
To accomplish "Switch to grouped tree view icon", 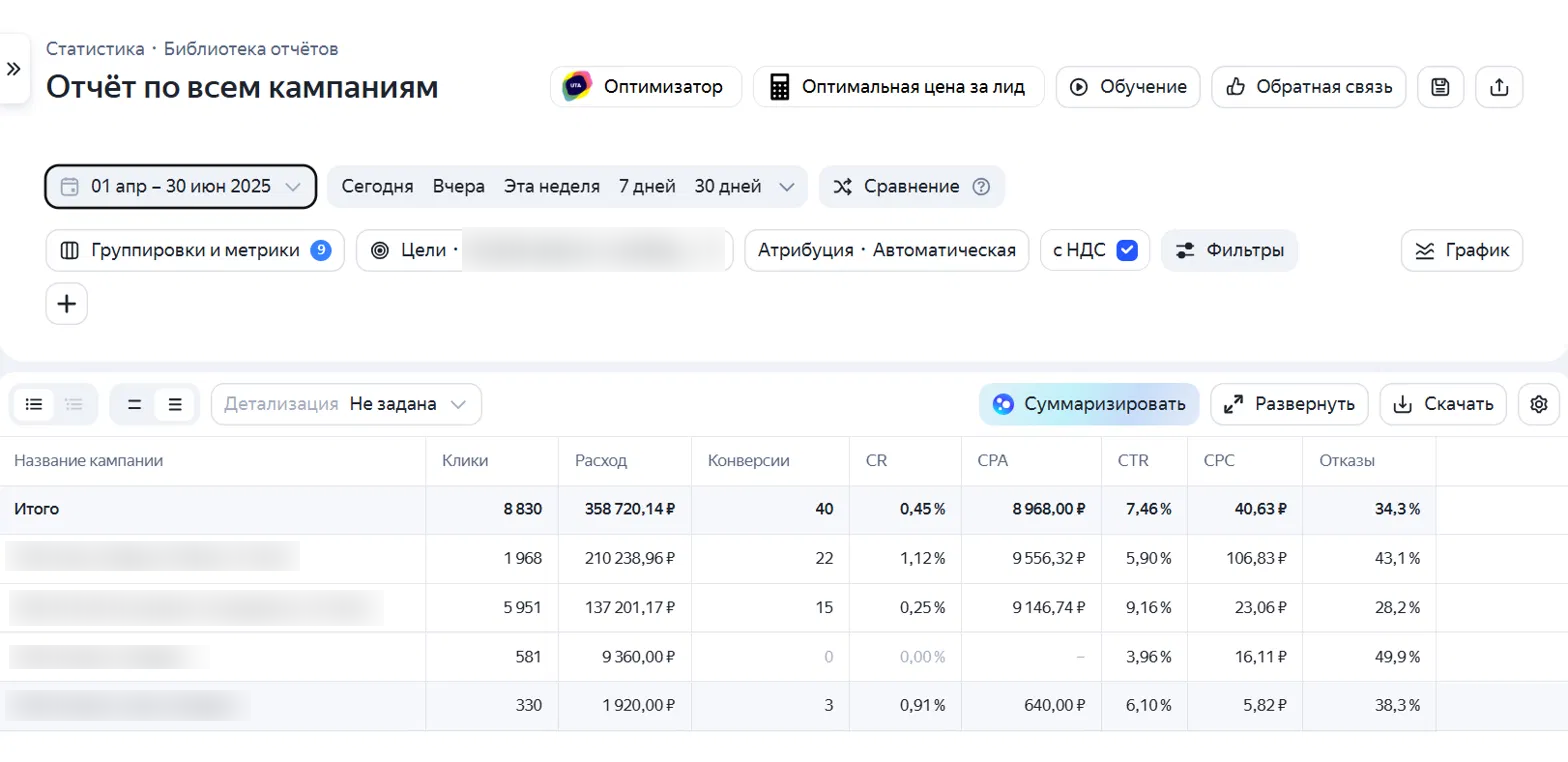I will point(73,405).
